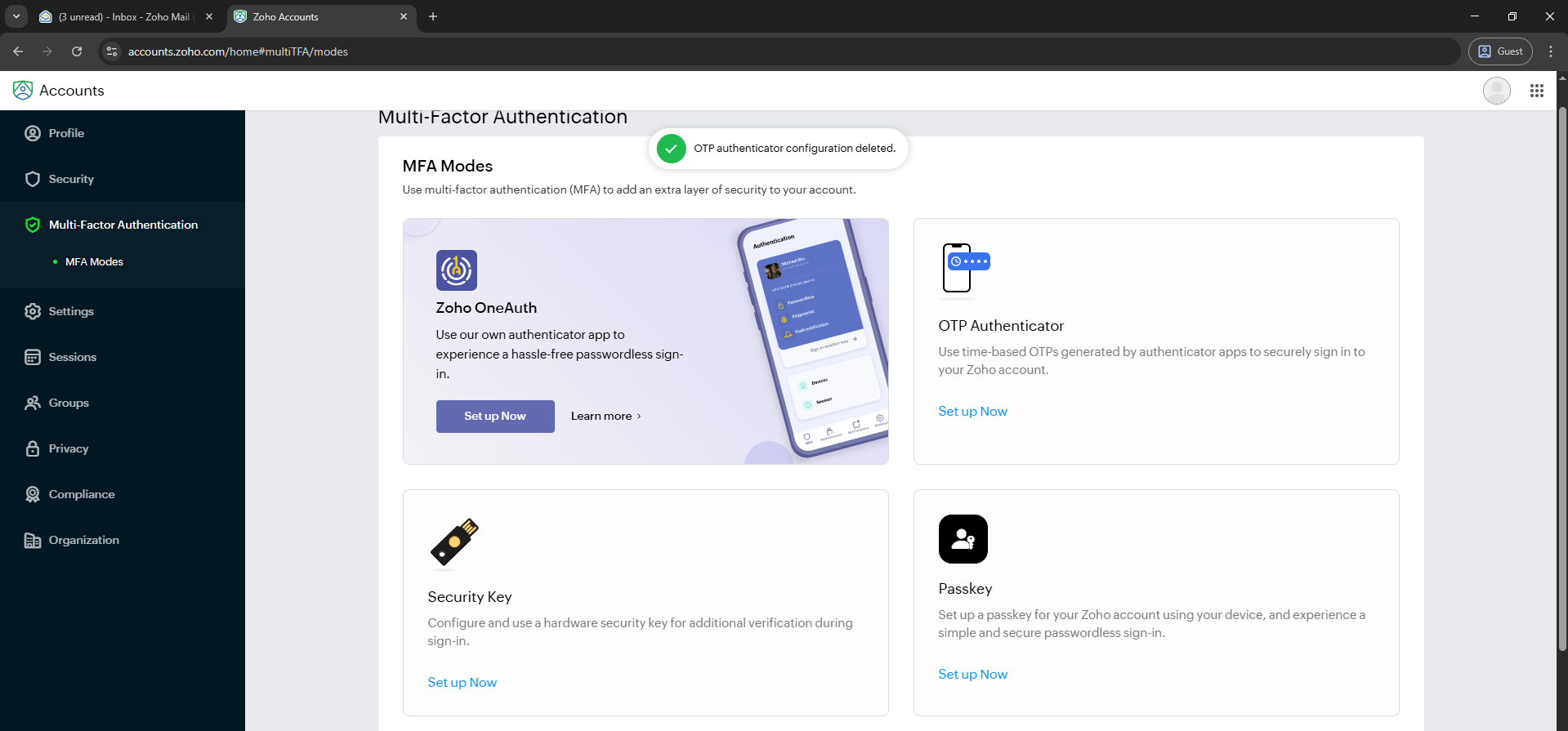This screenshot has height=731, width=1568.
Task: Click the Zoho OneAuth app icon
Action: click(456, 270)
